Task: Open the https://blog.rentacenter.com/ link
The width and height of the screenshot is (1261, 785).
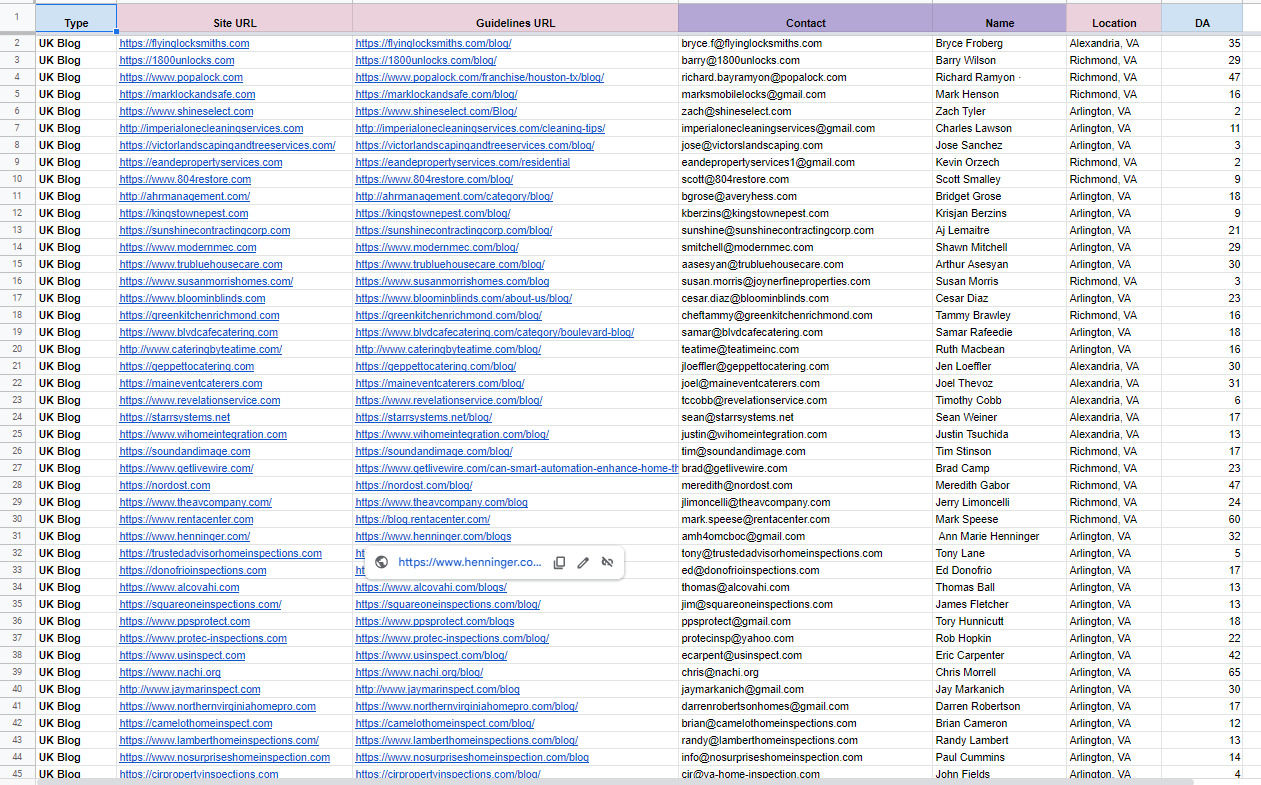Action: [x=423, y=519]
